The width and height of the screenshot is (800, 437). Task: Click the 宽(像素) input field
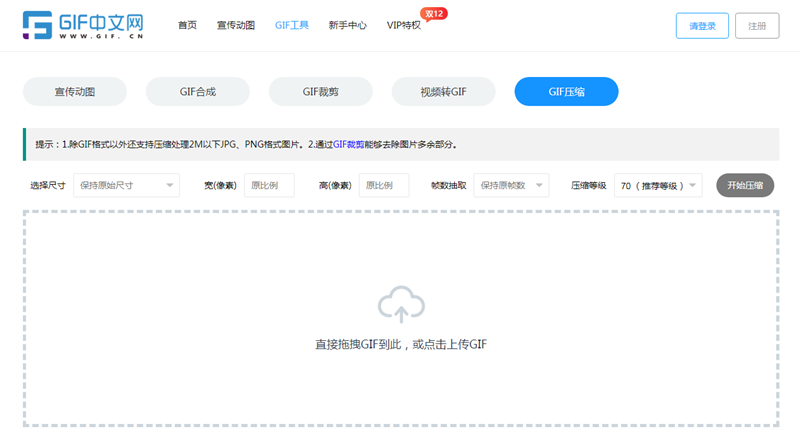coord(269,185)
